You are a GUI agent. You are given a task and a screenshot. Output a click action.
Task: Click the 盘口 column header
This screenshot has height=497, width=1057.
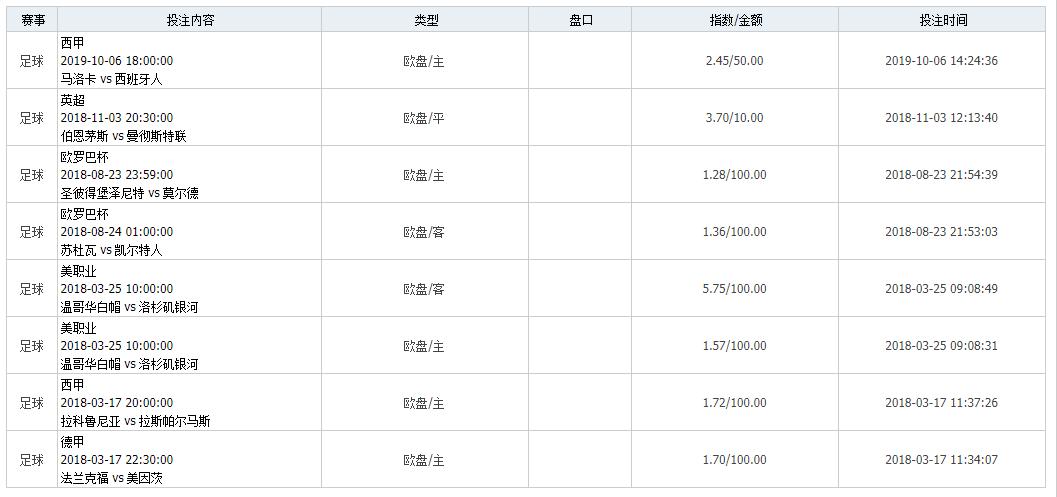[580, 20]
